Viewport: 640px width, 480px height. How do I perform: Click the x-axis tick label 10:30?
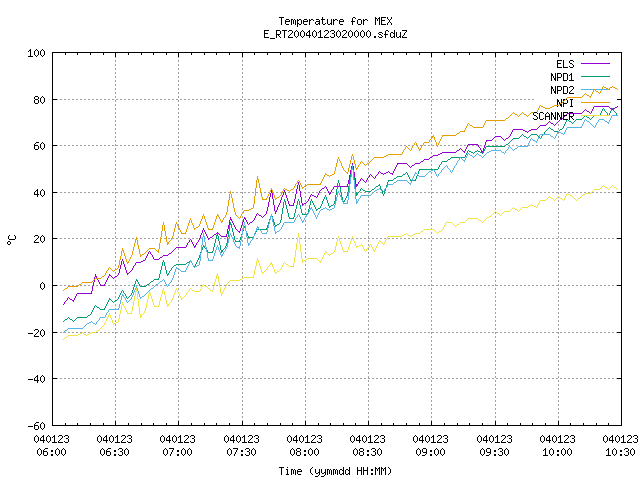(620, 452)
